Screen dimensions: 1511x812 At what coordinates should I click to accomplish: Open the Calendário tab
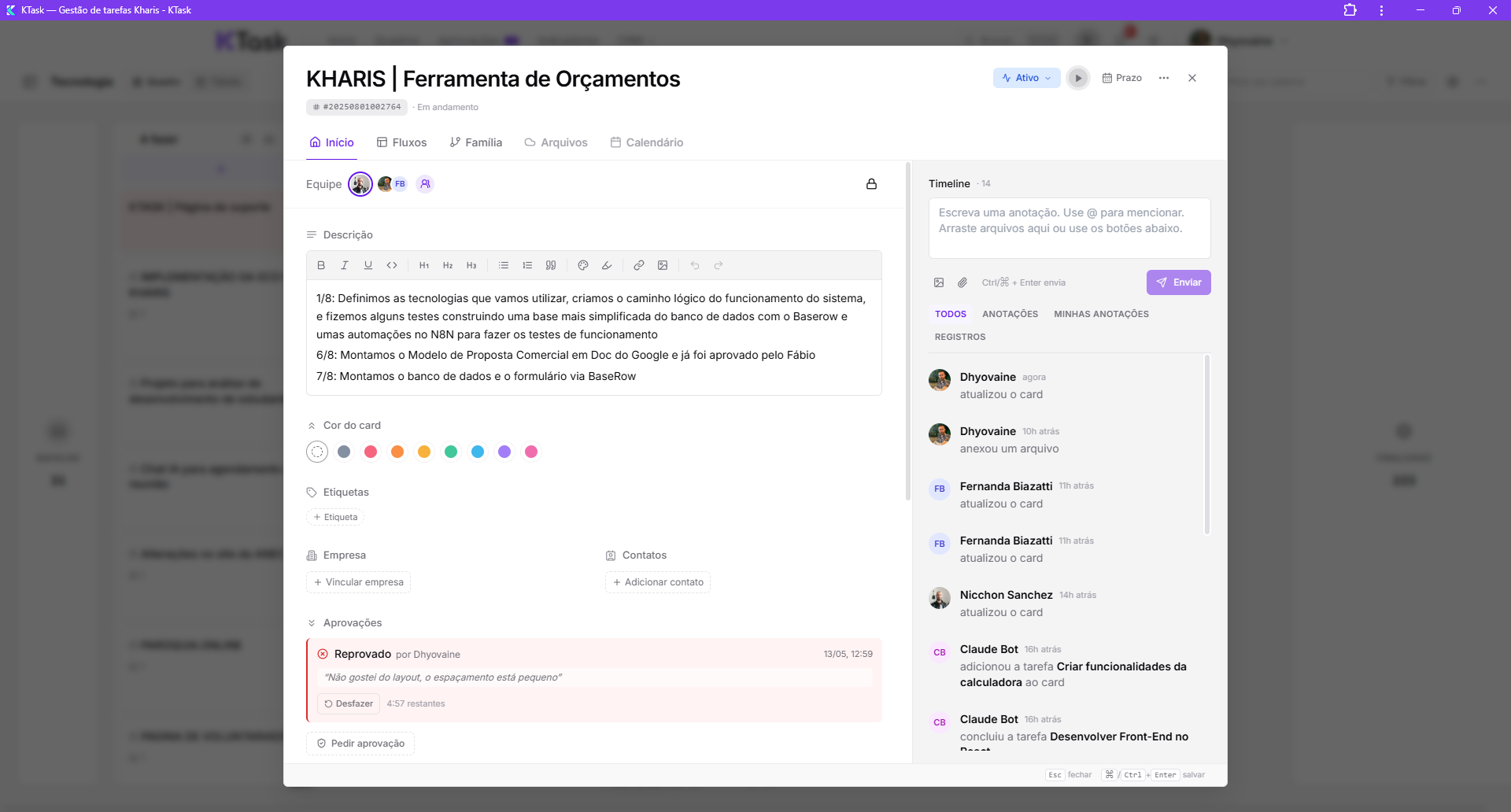pyautogui.click(x=646, y=142)
